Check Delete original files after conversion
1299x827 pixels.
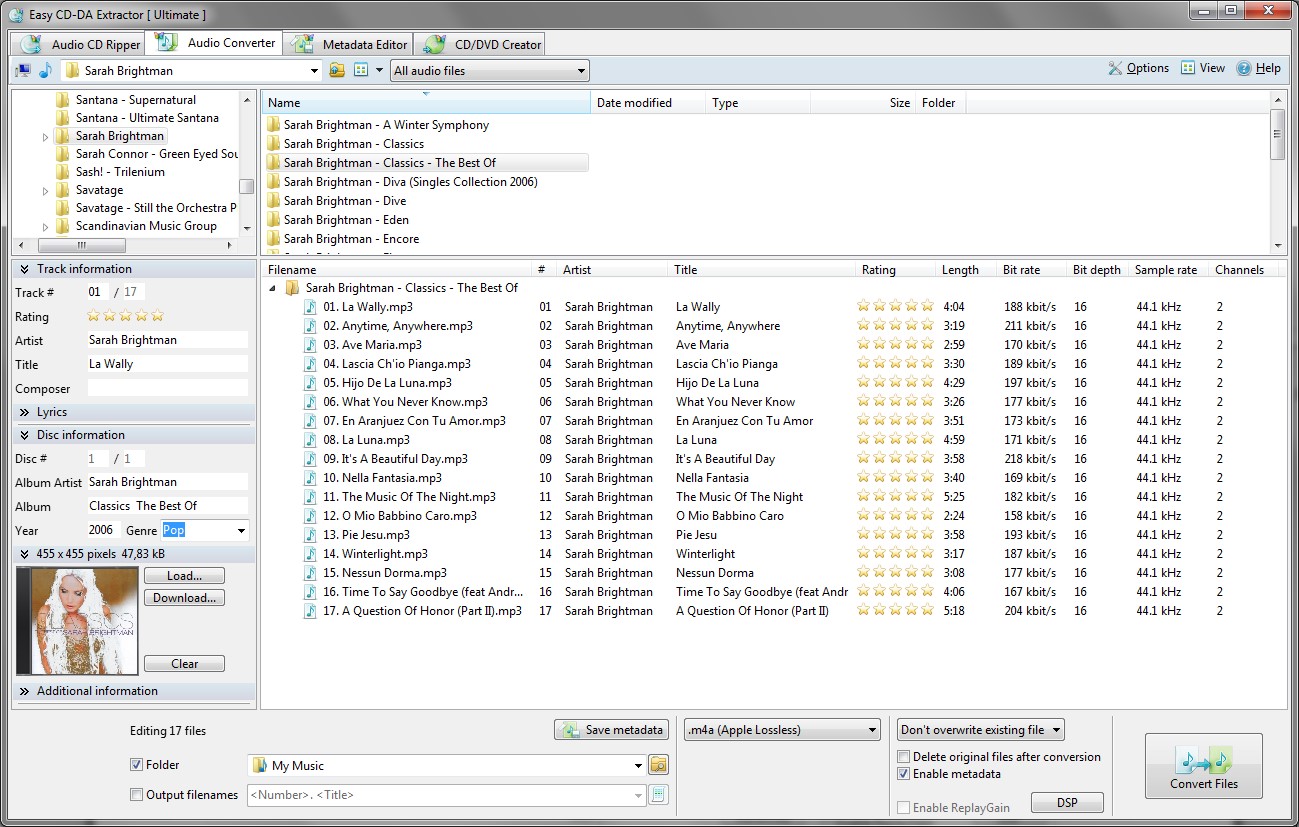tap(904, 757)
